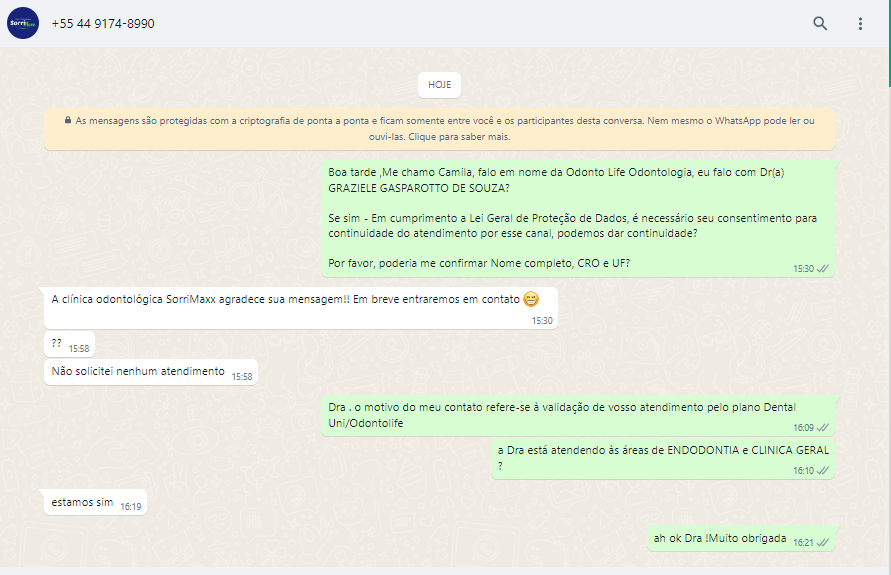Select the '??' message at 15:58
The image size is (891, 575).
pyautogui.click(x=69, y=344)
